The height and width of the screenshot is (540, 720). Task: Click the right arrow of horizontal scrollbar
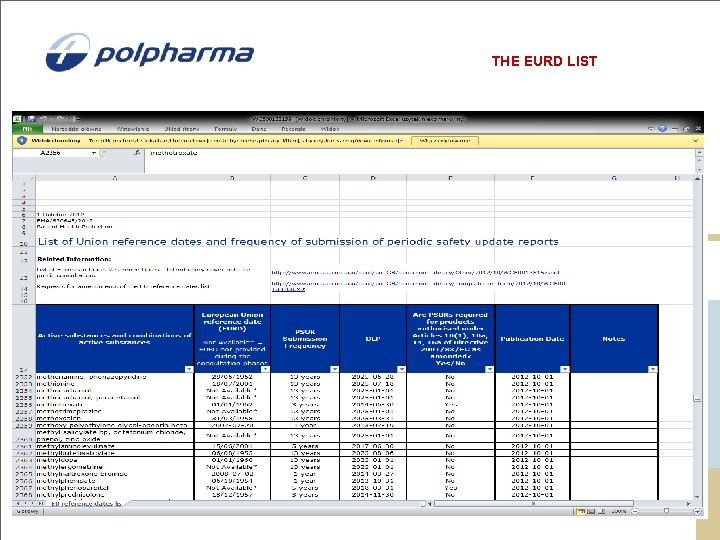[688, 504]
